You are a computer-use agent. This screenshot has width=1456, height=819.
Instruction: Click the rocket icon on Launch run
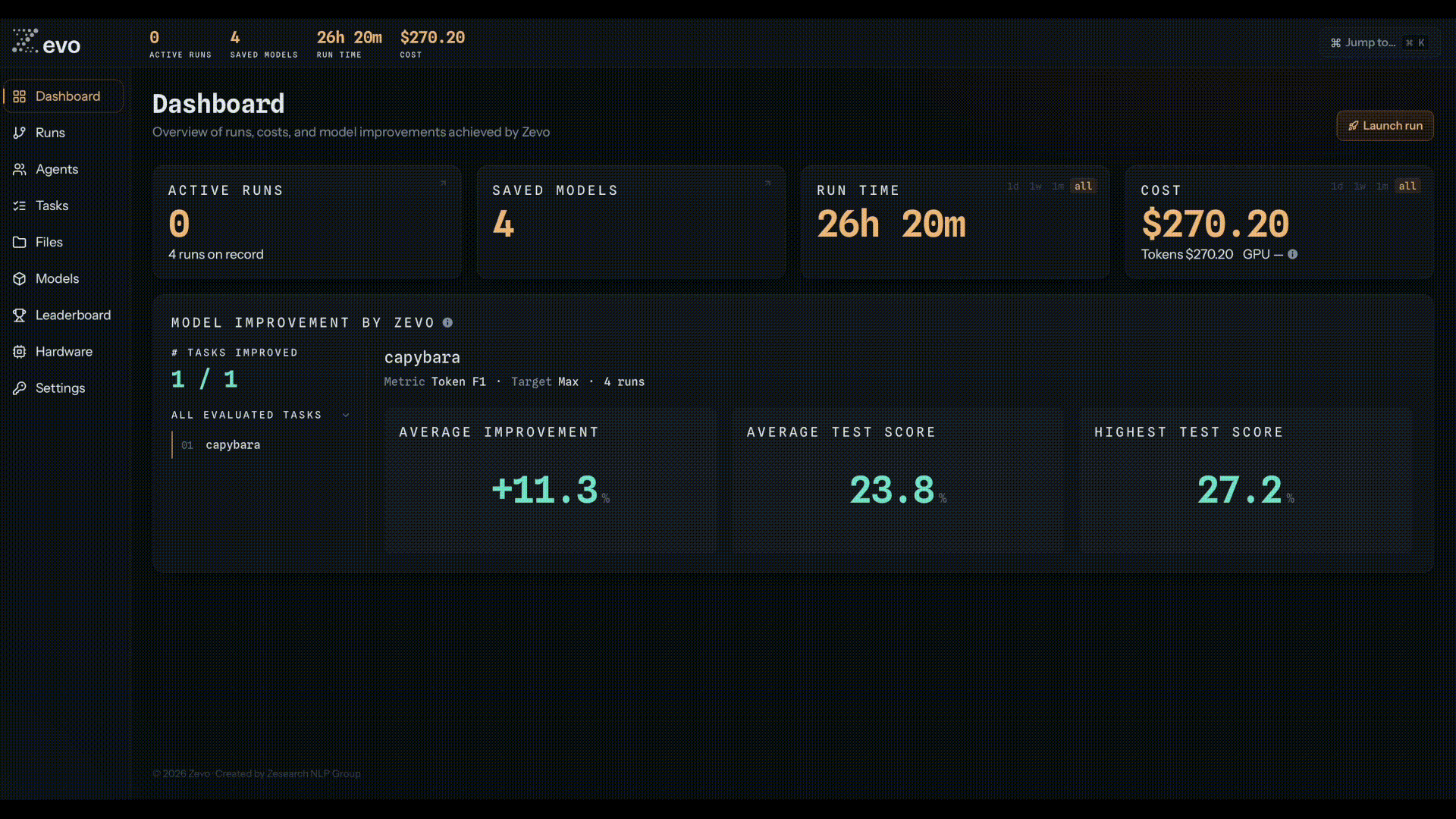[1353, 126]
